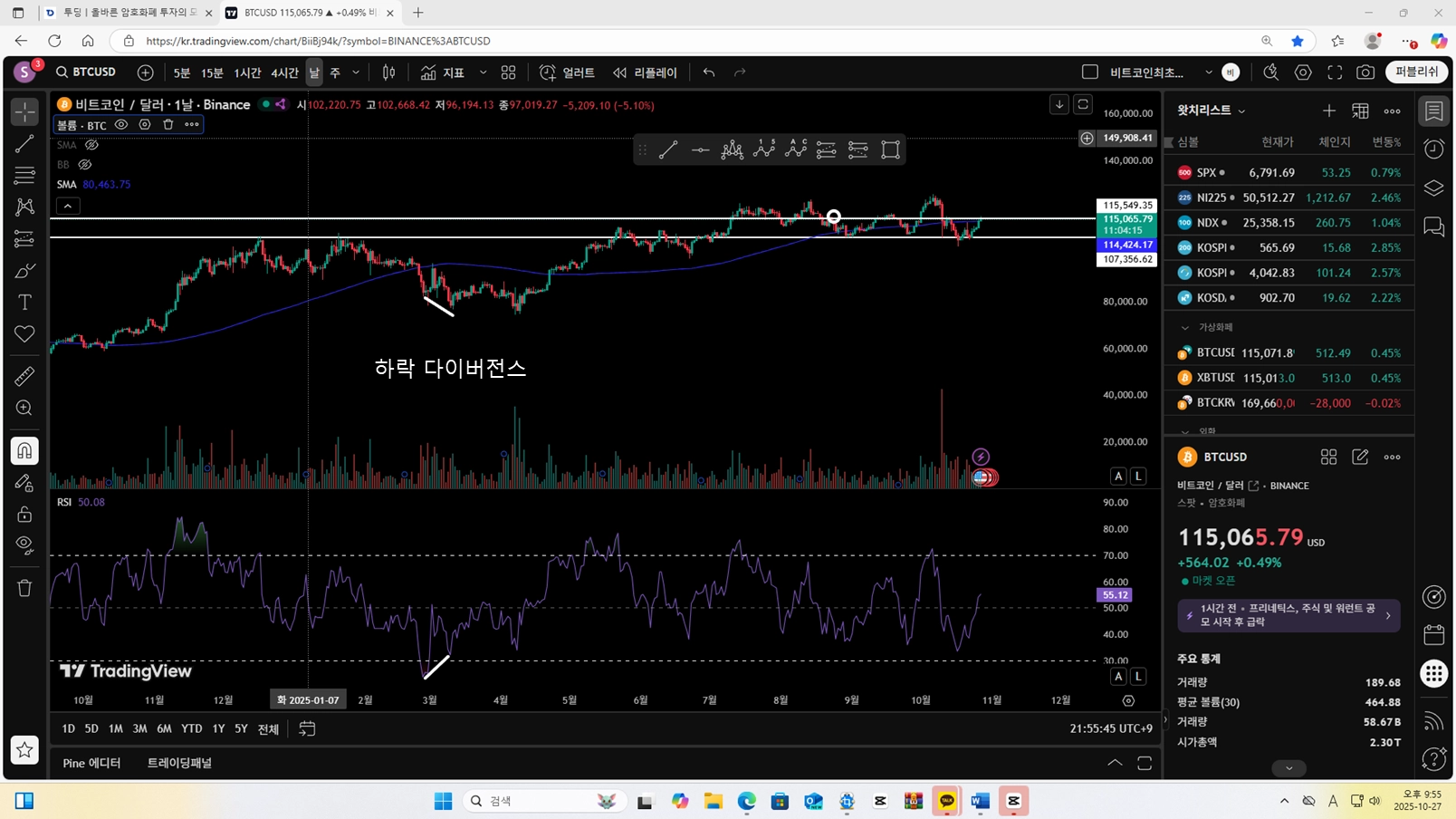Screen dimensions: 1456x819
Task: Select the Text tool in left toolbar
Action: pyautogui.click(x=24, y=303)
